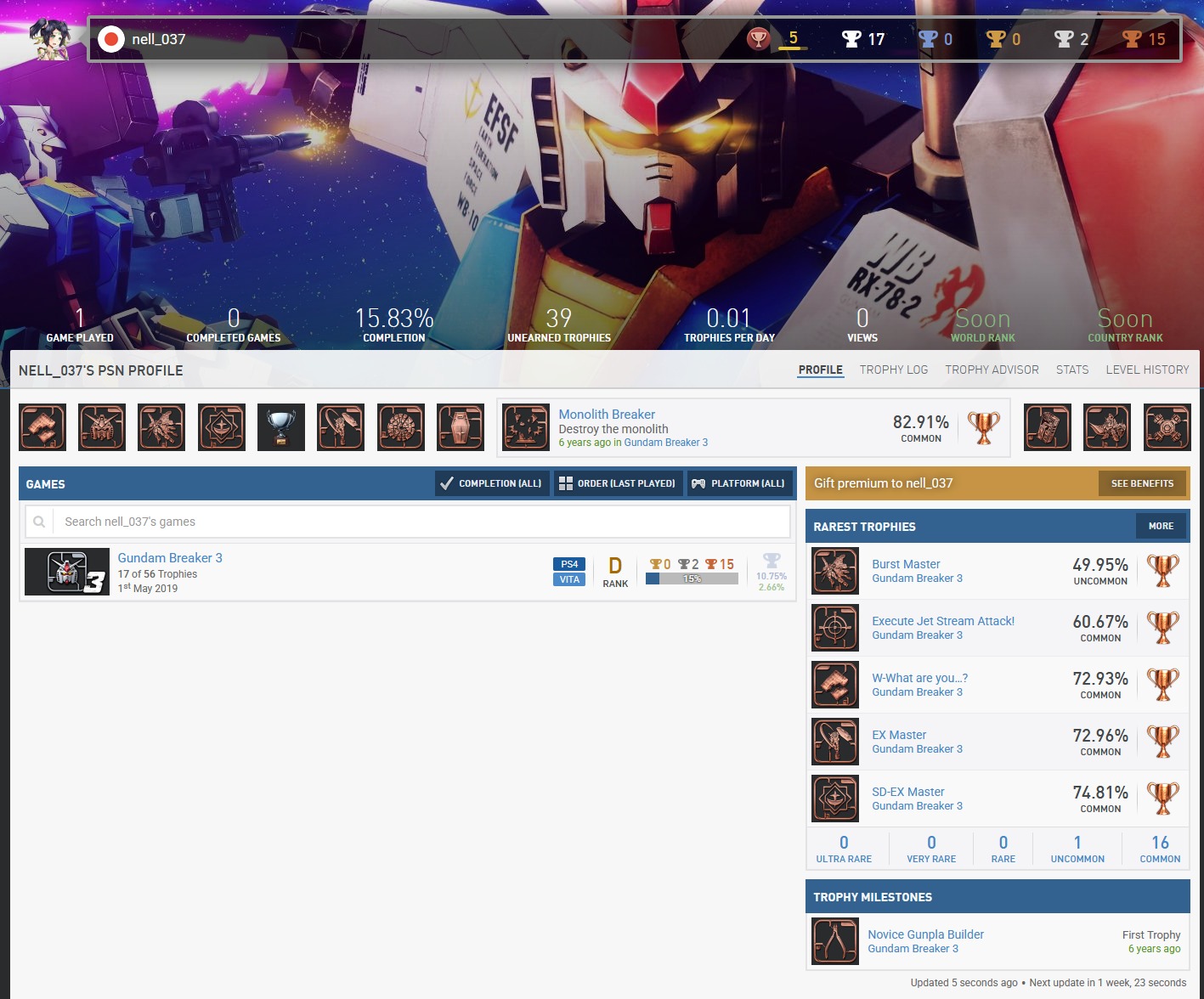Open the Burst Master trophy
Image resolution: width=1204 pixels, height=999 pixels.
(x=906, y=564)
